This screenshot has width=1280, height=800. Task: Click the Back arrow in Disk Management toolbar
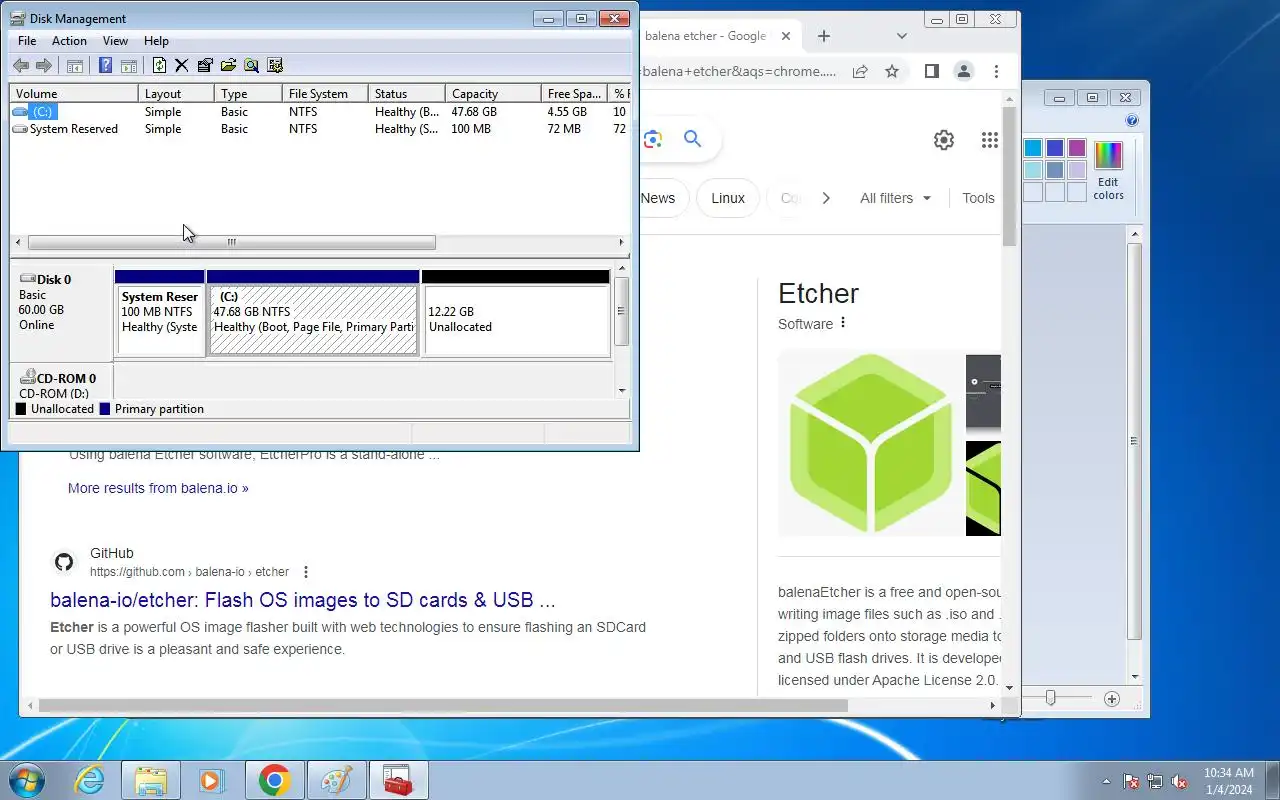pyautogui.click(x=20, y=66)
